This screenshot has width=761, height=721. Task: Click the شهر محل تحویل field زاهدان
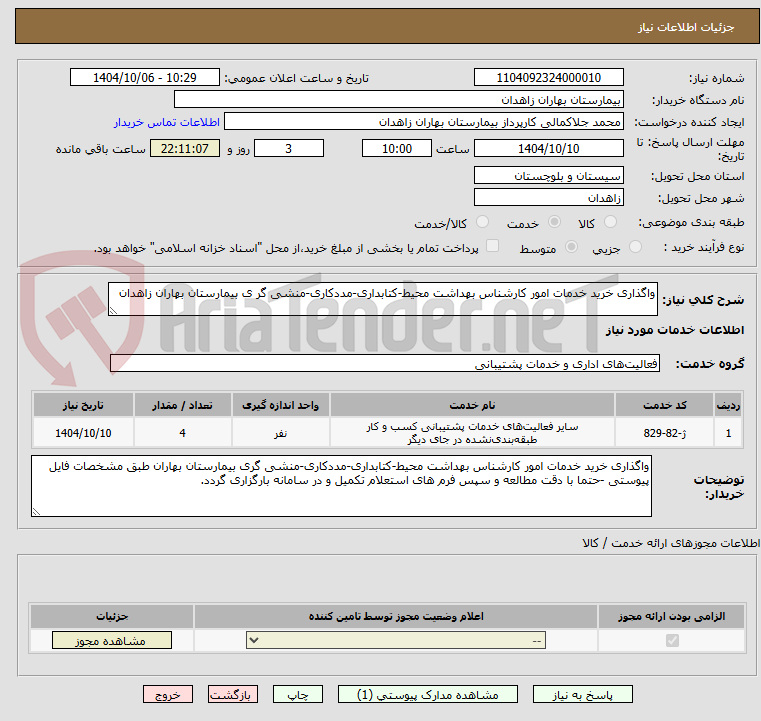click(x=548, y=197)
